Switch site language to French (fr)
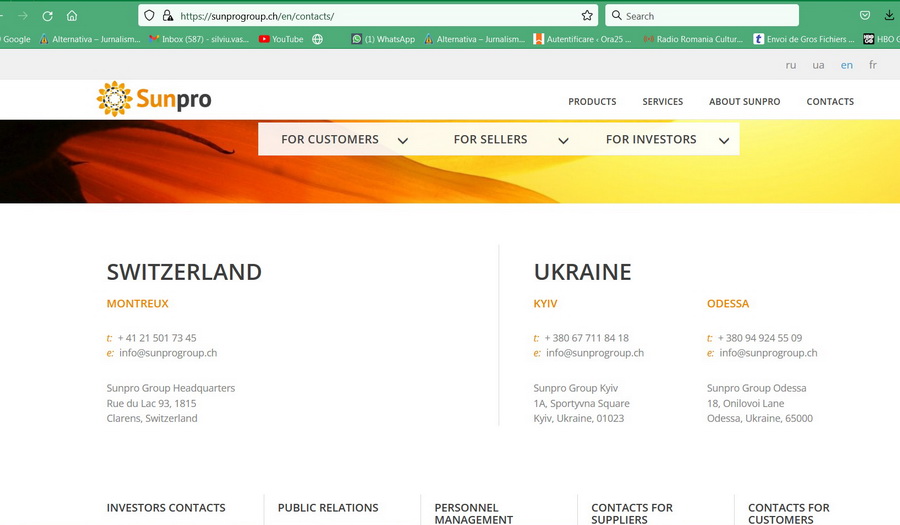900x525 pixels. click(872, 65)
